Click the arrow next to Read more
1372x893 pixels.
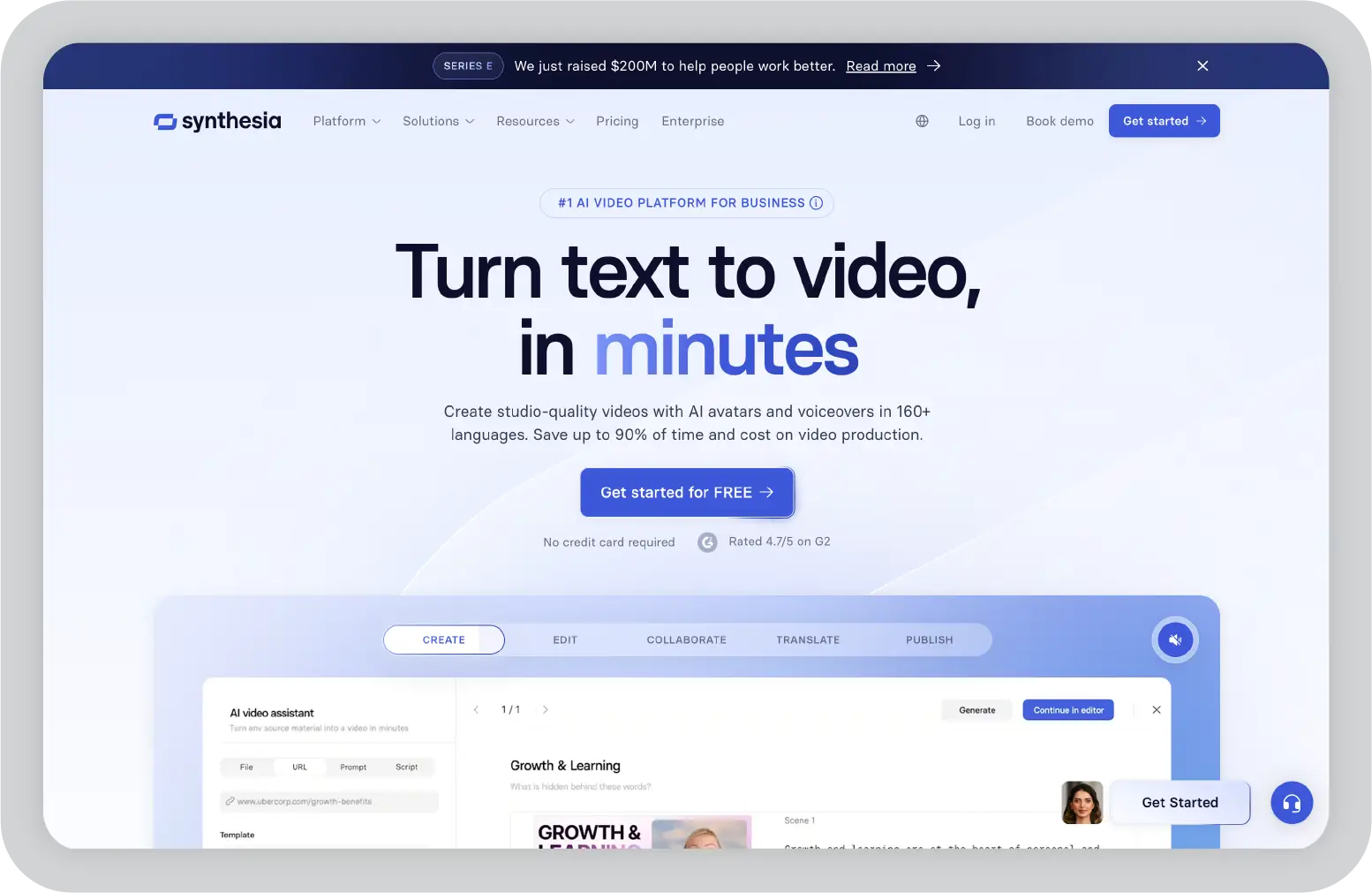(x=934, y=66)
